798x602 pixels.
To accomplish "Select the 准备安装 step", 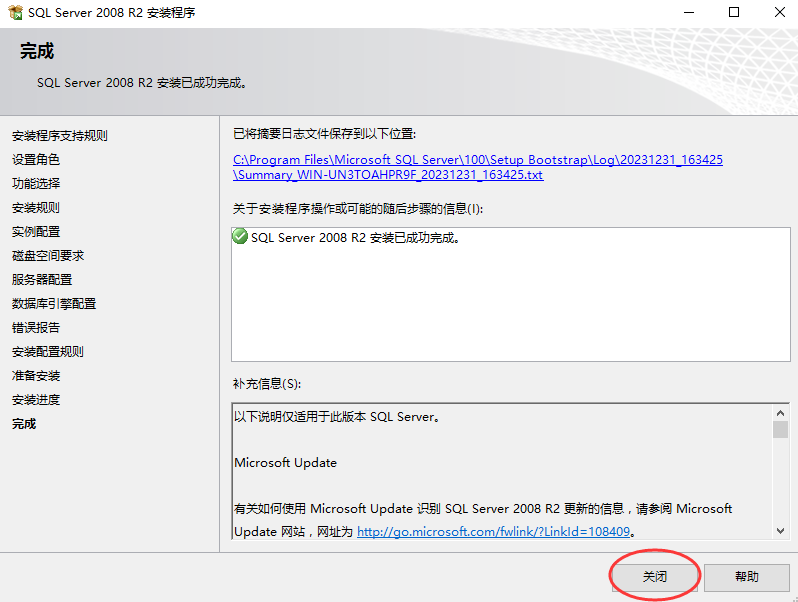I will tap(36, 376).
